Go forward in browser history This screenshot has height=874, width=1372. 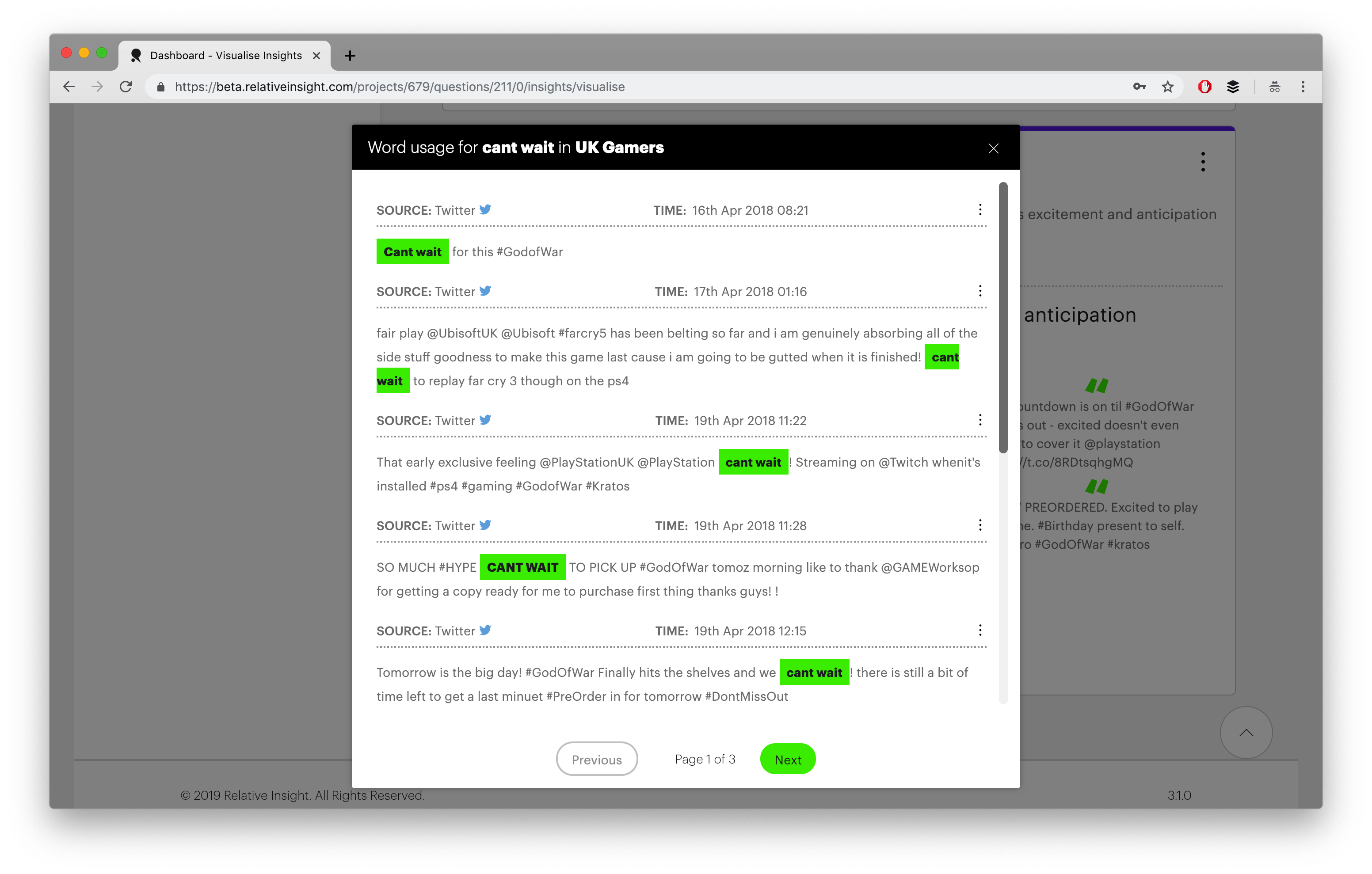tap(97, 87)
